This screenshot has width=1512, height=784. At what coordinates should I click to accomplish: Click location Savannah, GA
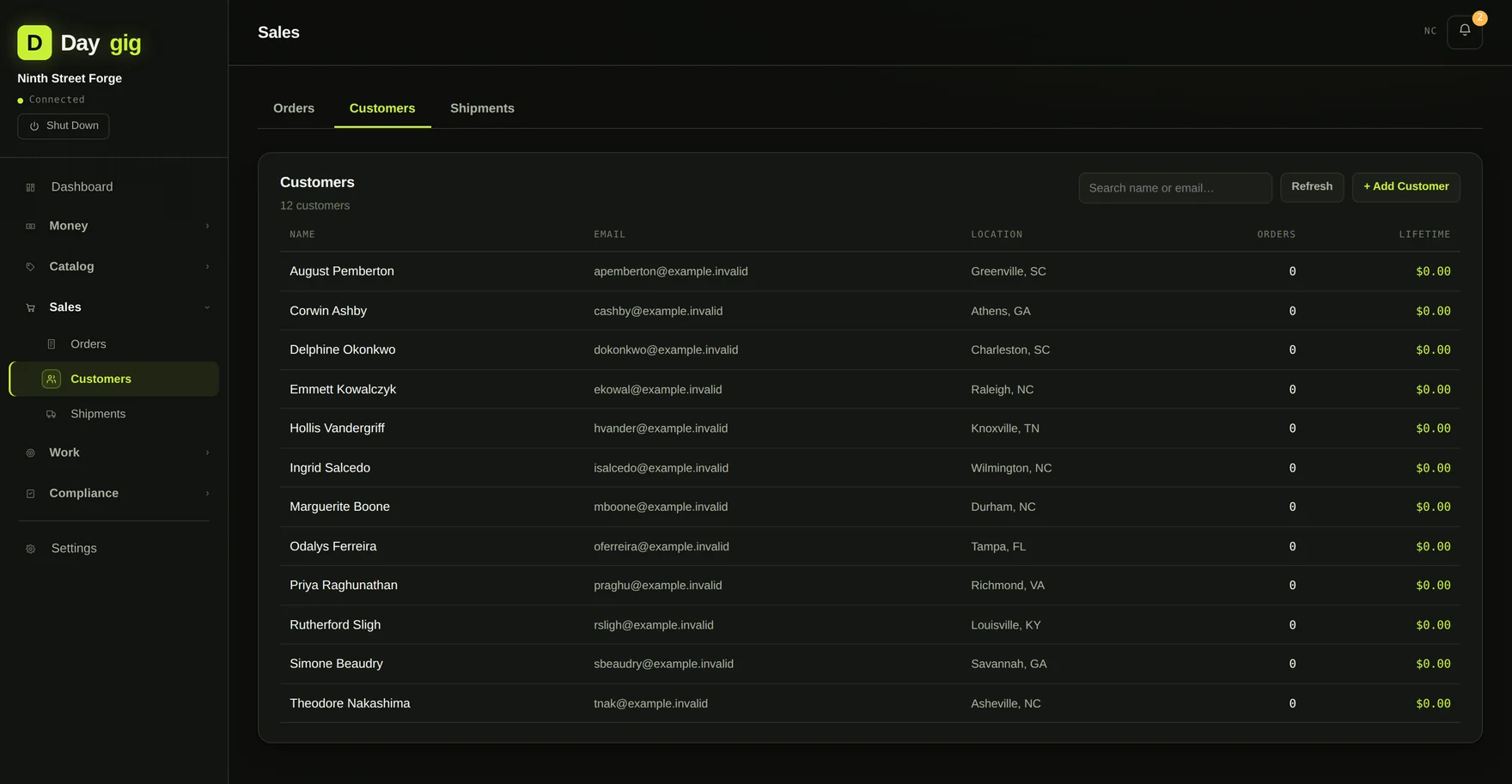(x=1009, y=665)
